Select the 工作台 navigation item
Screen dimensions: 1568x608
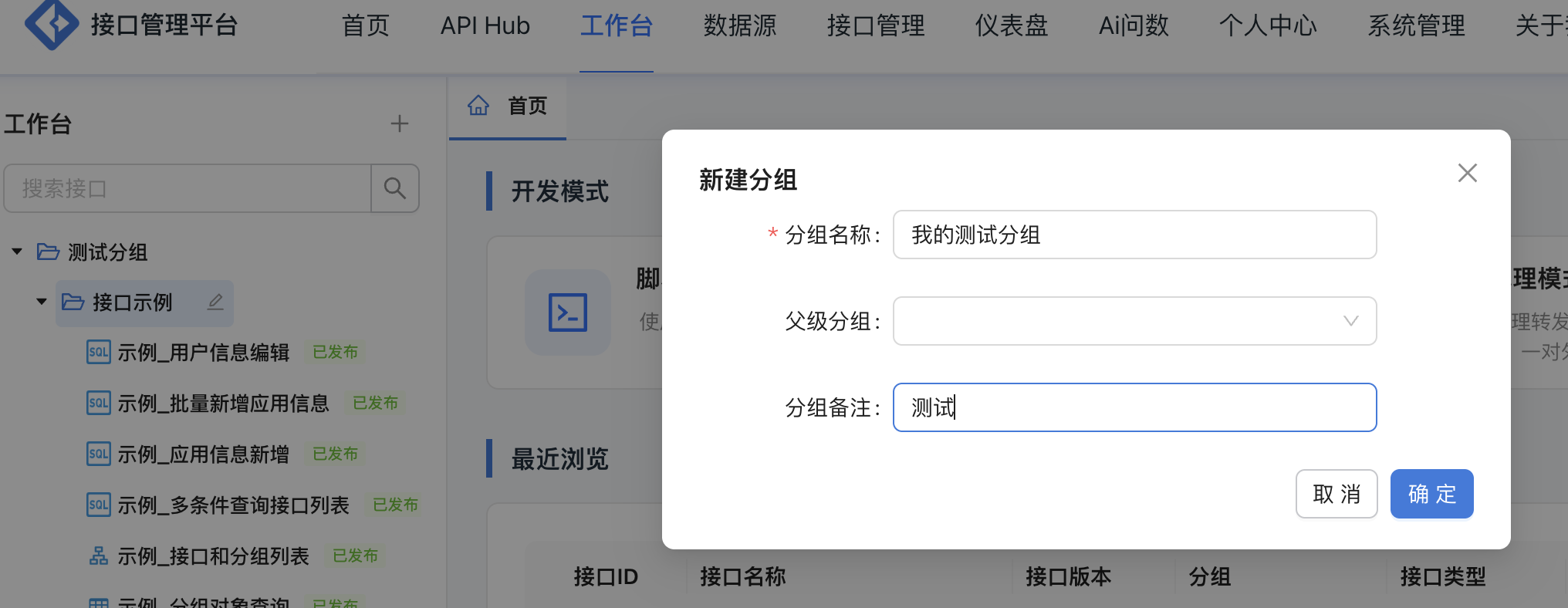pos(617,25)
